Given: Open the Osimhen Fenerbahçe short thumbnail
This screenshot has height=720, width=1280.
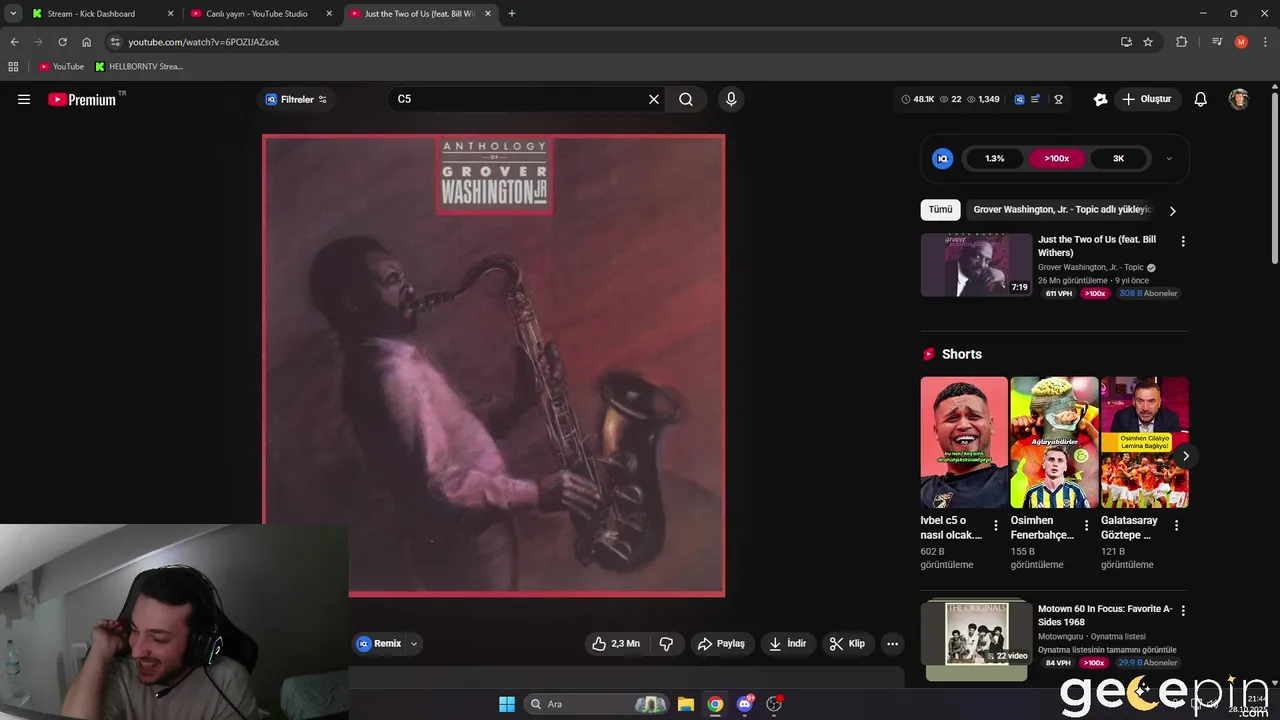Looking at the screenshot, I should tap(1054, 442).
